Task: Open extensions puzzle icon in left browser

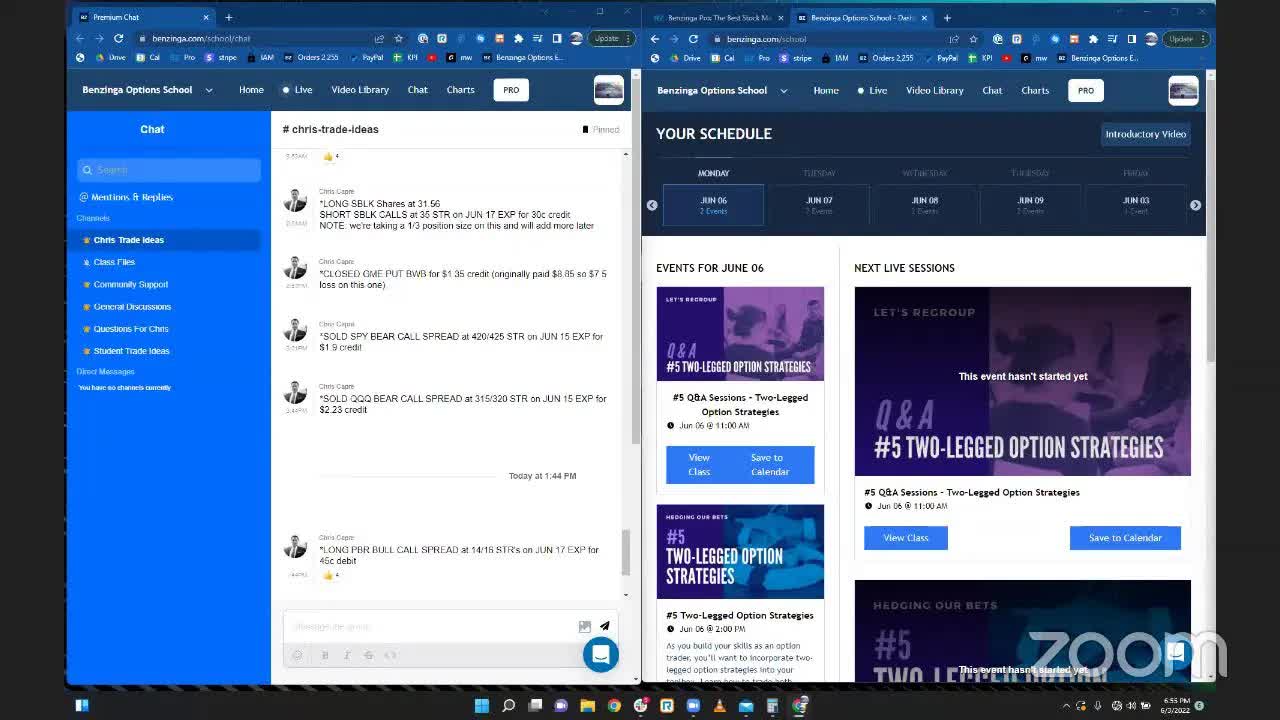Action: pos(518,38)
